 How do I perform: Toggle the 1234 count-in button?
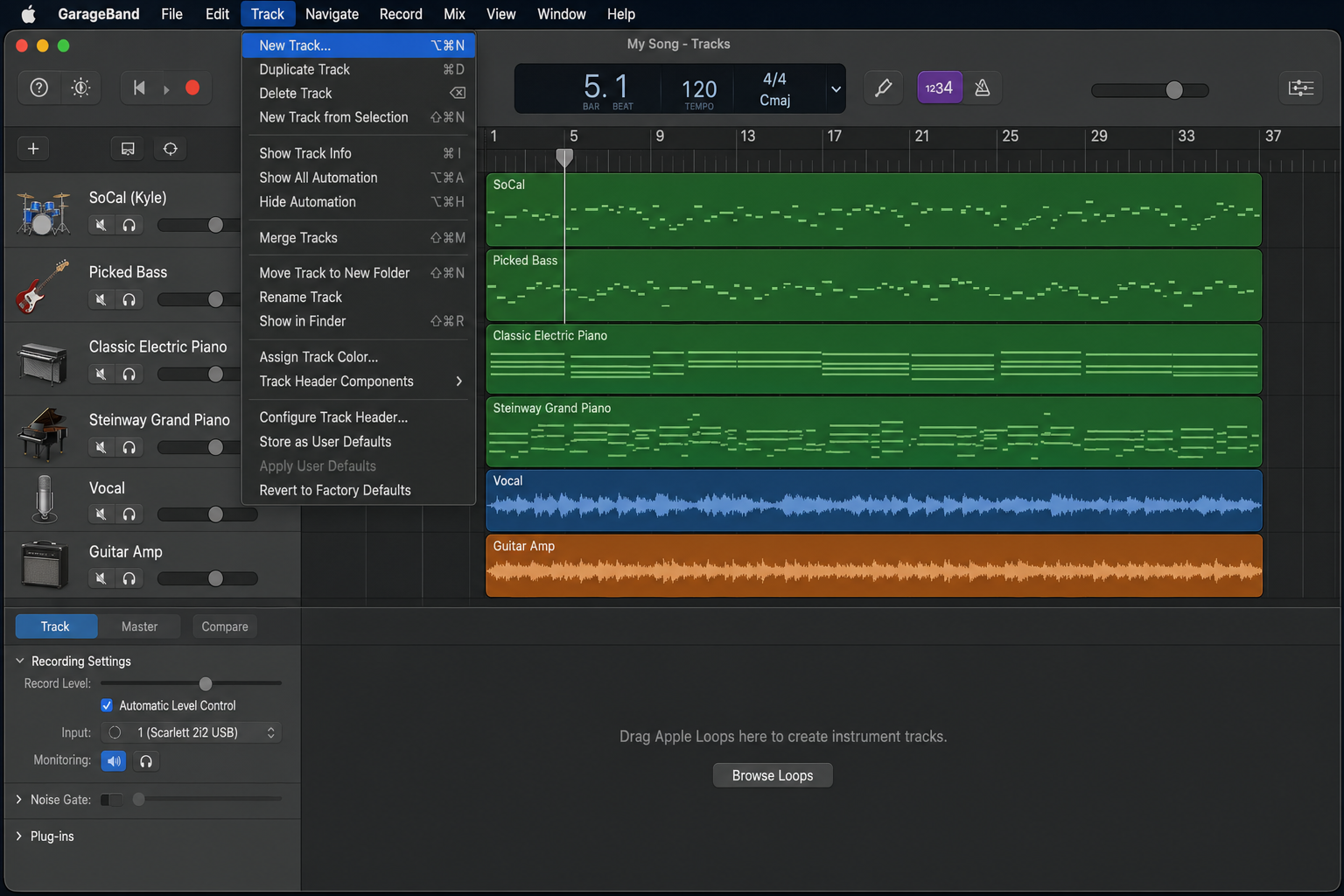[x=940, y=87]
